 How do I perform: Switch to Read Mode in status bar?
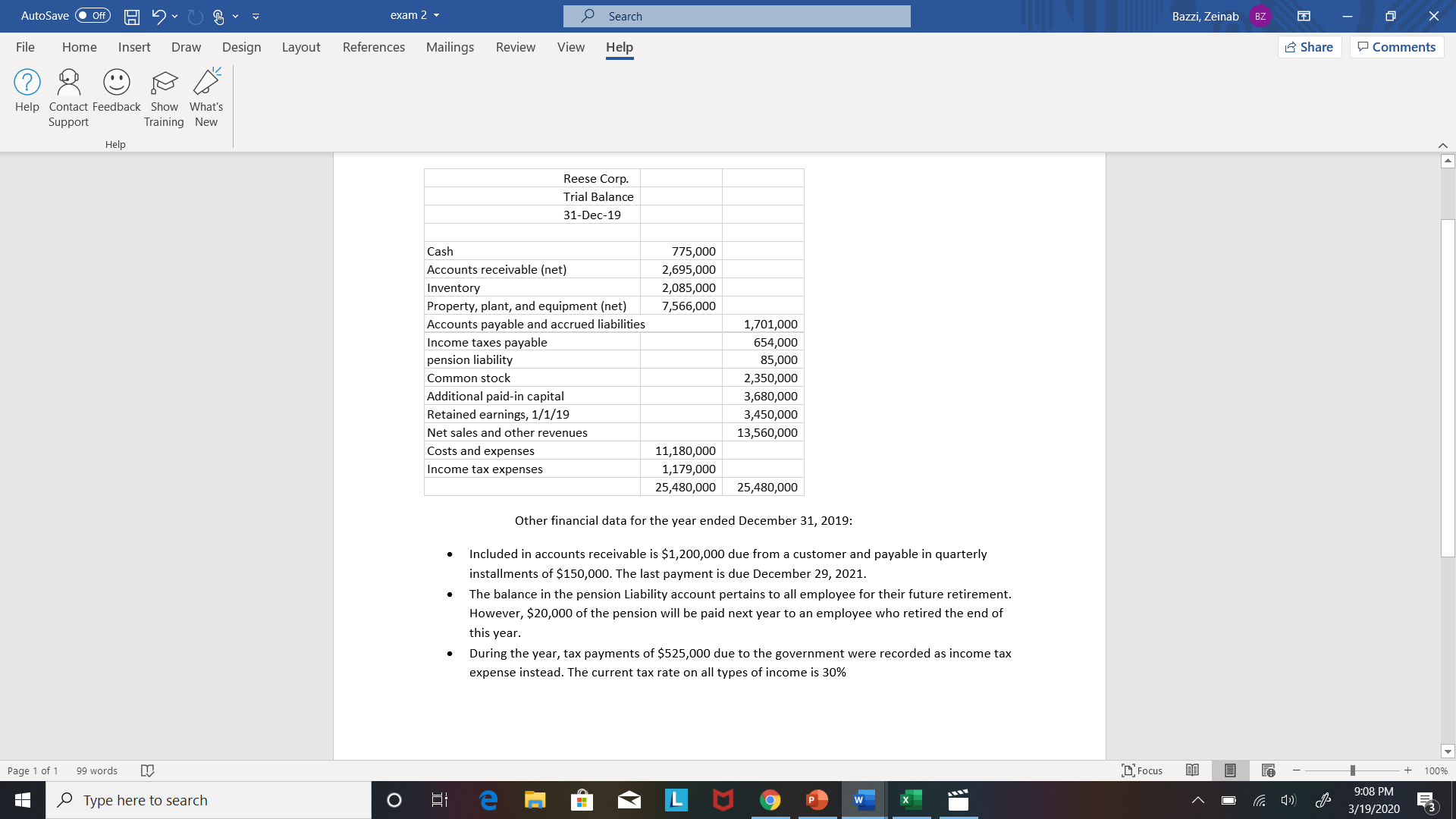coord(1192,770)
